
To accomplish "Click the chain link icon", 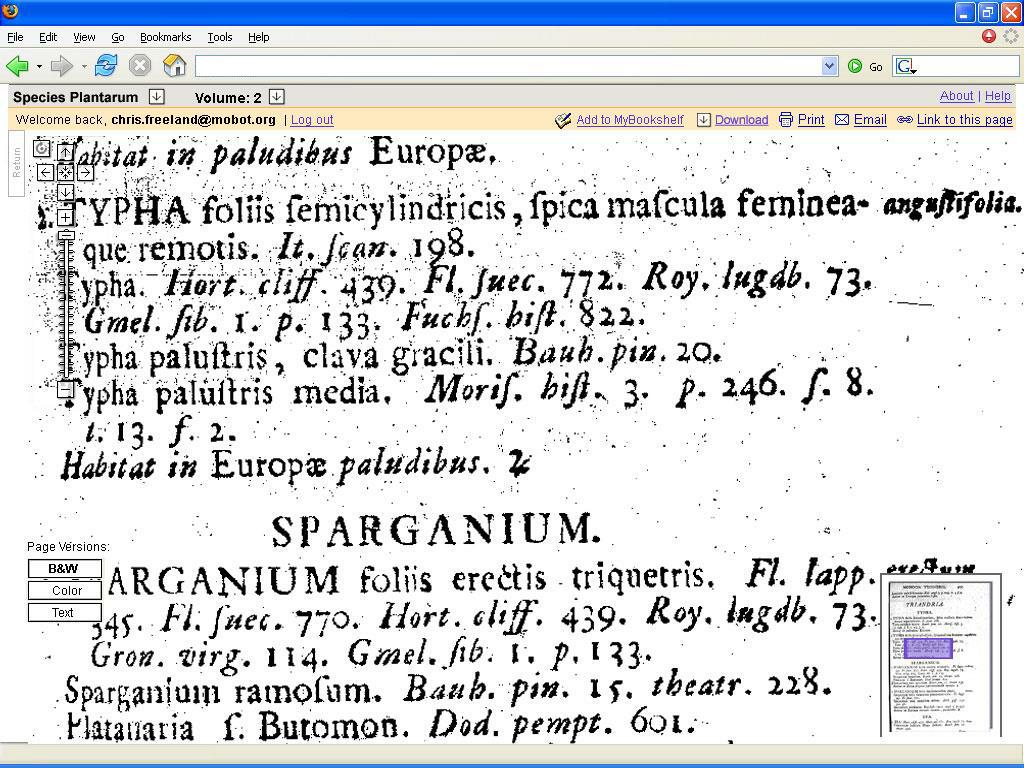I will (x=904, y=120).
